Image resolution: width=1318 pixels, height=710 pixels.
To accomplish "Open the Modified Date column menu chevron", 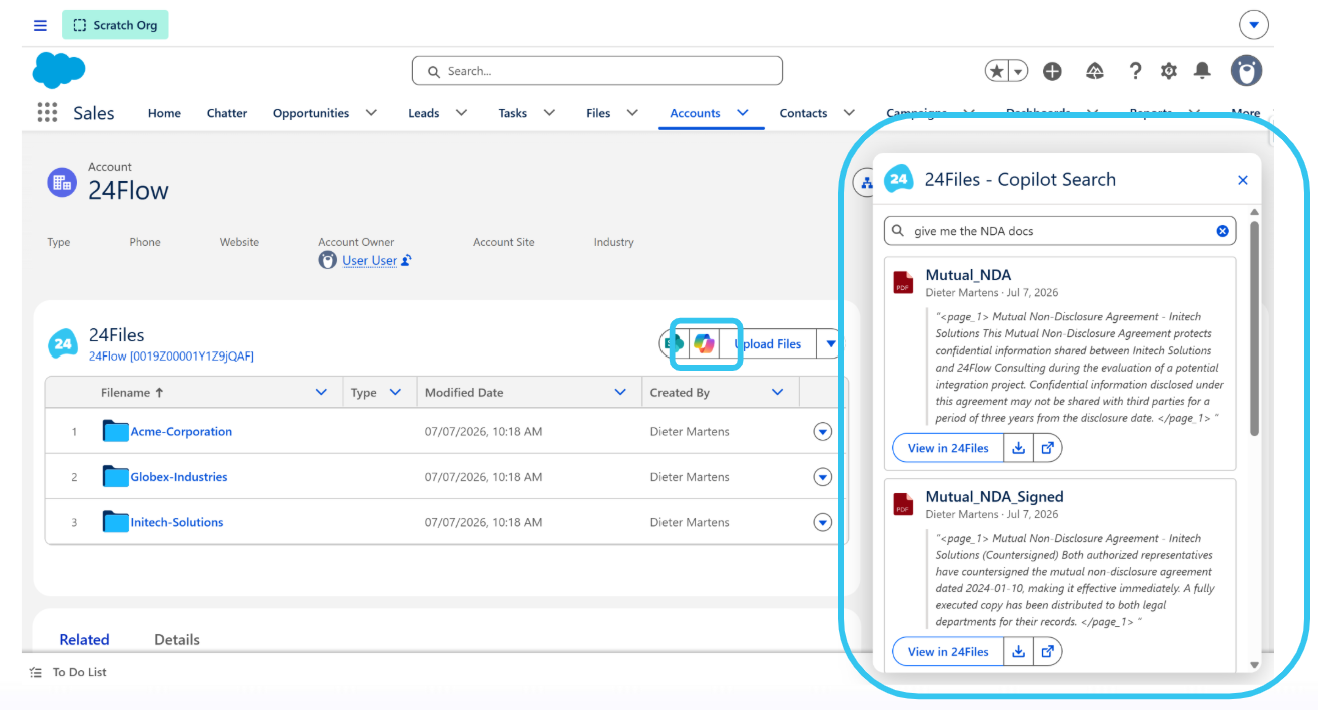I will click(620, 392).
